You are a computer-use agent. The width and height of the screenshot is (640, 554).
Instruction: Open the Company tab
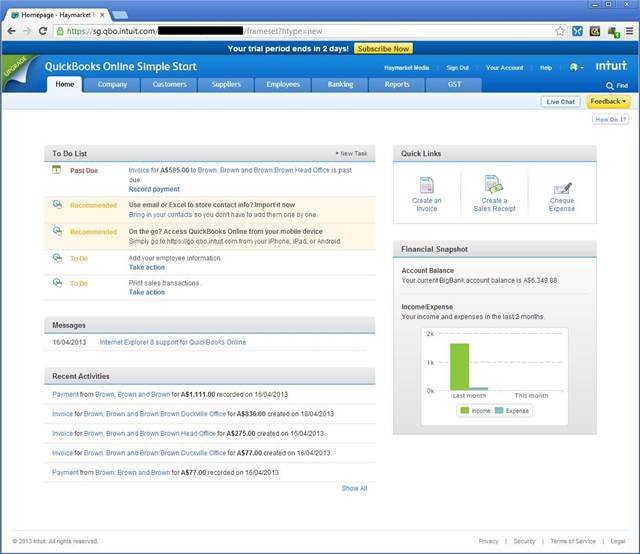(x=112, y=85)
